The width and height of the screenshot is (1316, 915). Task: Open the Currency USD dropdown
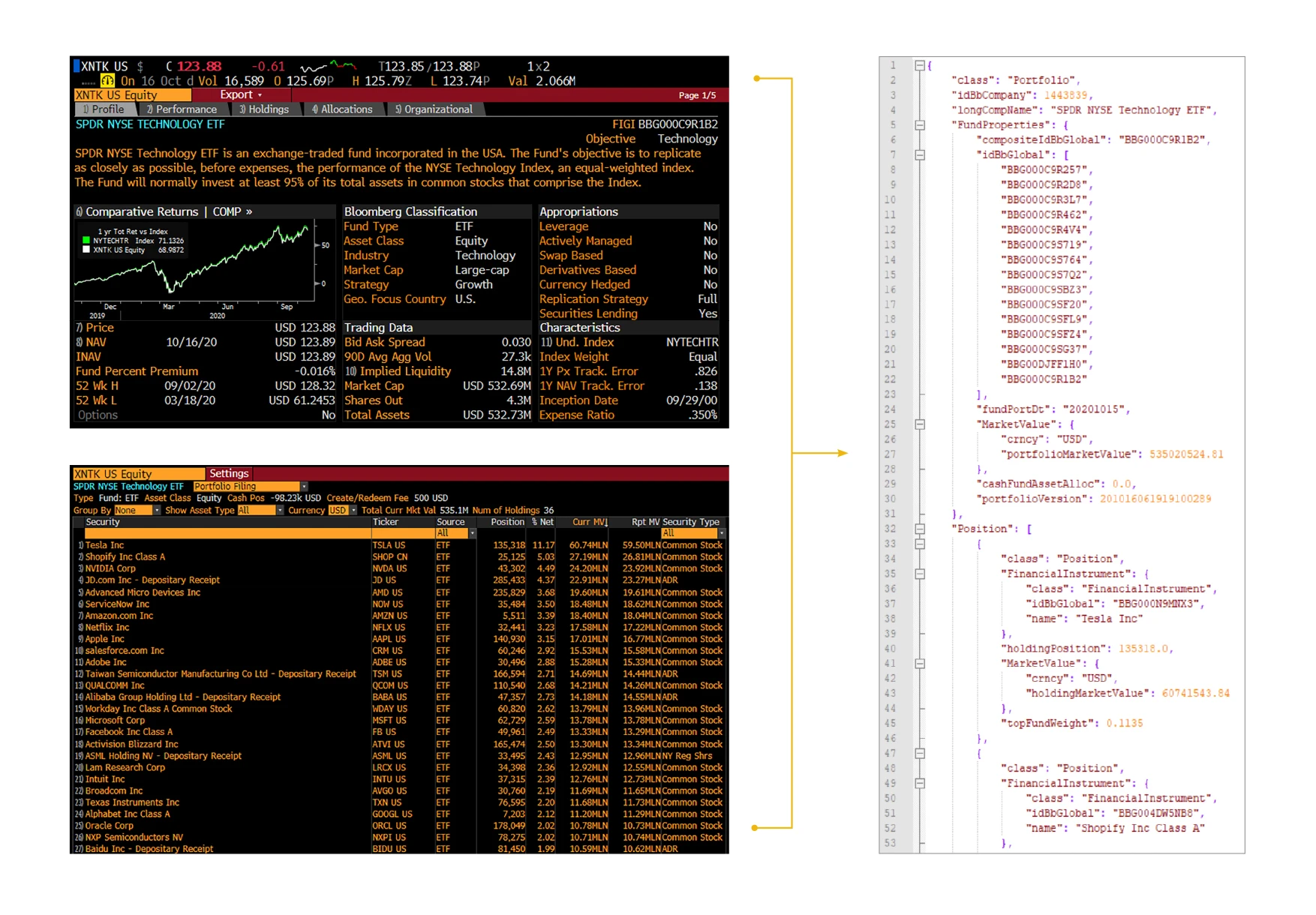343,510
